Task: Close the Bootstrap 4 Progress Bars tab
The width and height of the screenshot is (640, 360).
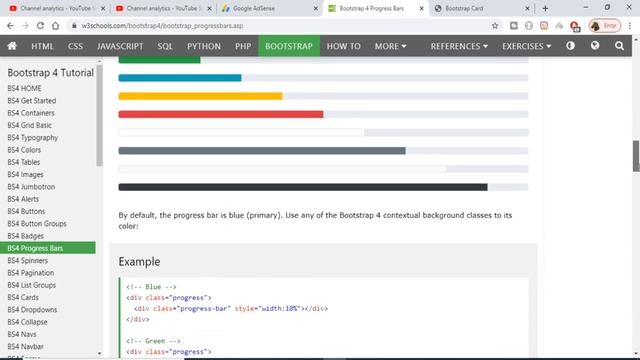Action: [x=422, y=8]
